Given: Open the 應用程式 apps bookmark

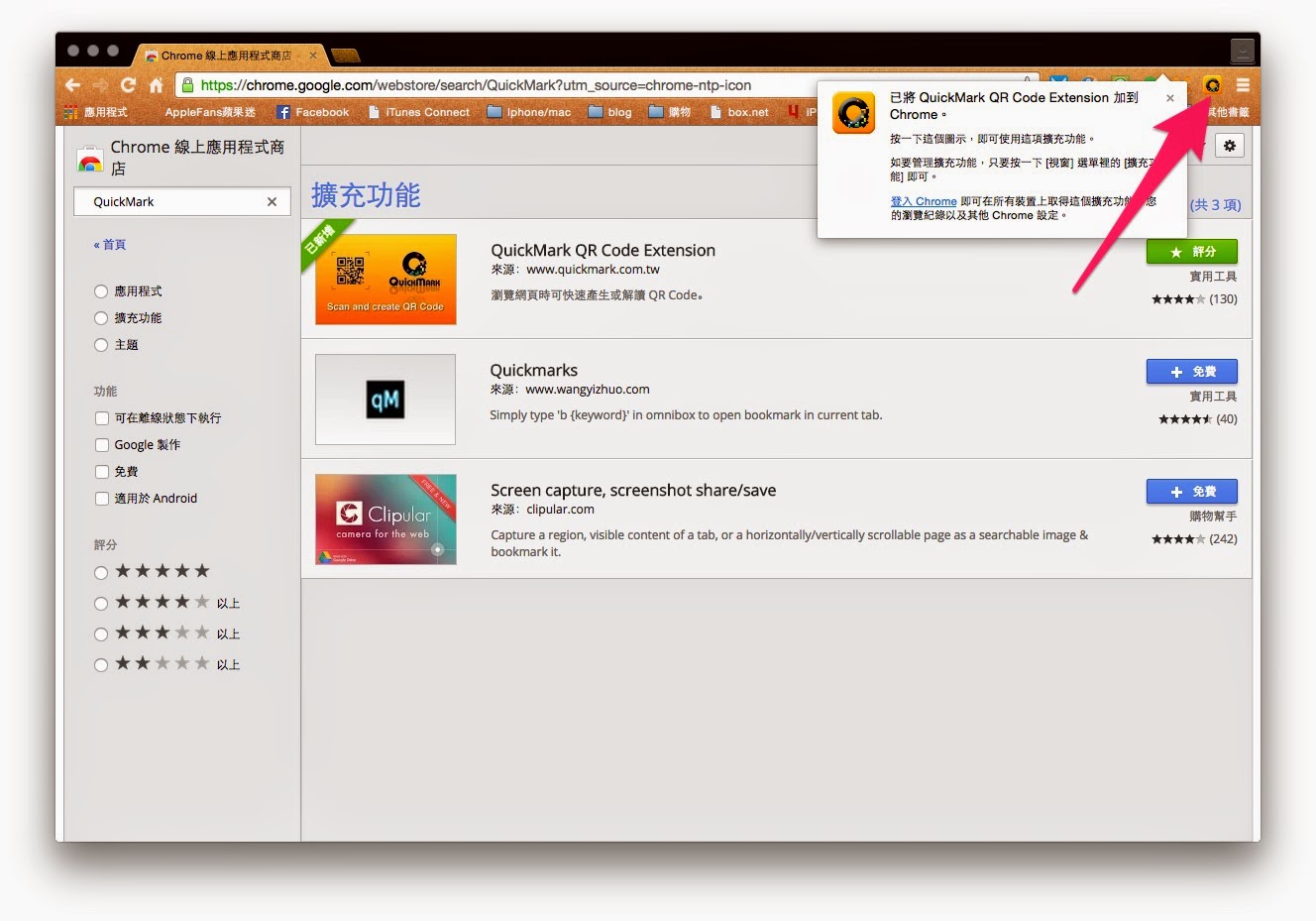Looking at the screenshot, I should click(x=96, y=112).
